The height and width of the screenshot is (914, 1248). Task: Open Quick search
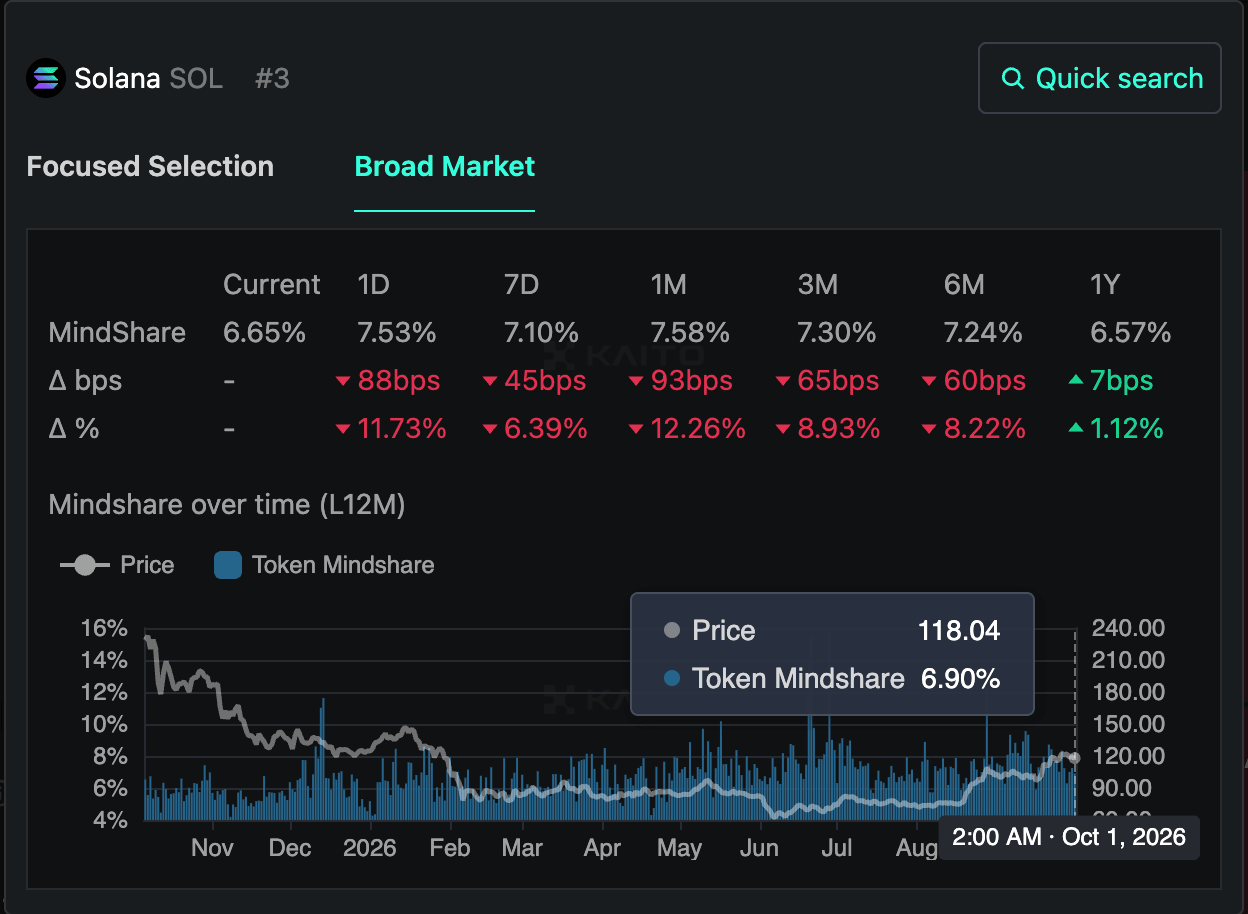click(x=1099, y=78)
